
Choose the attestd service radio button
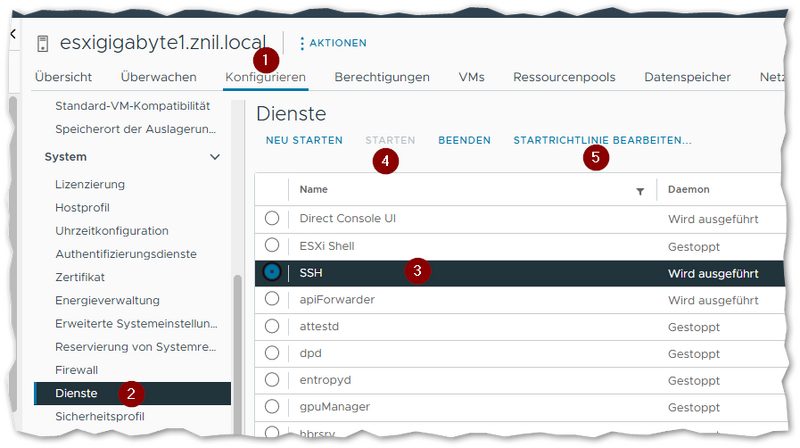click(272, 326)
